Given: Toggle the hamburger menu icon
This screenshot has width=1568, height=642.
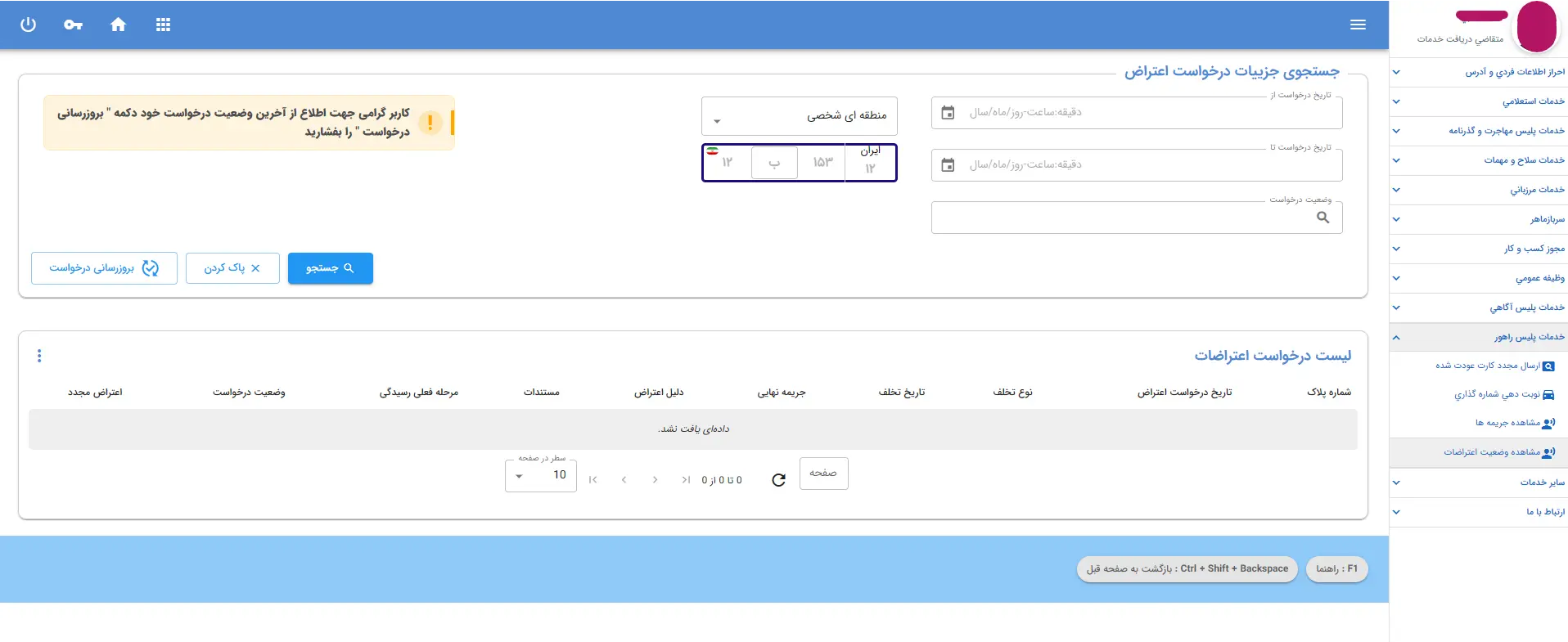Looking at the screenshot, I should coord(1358,25).
